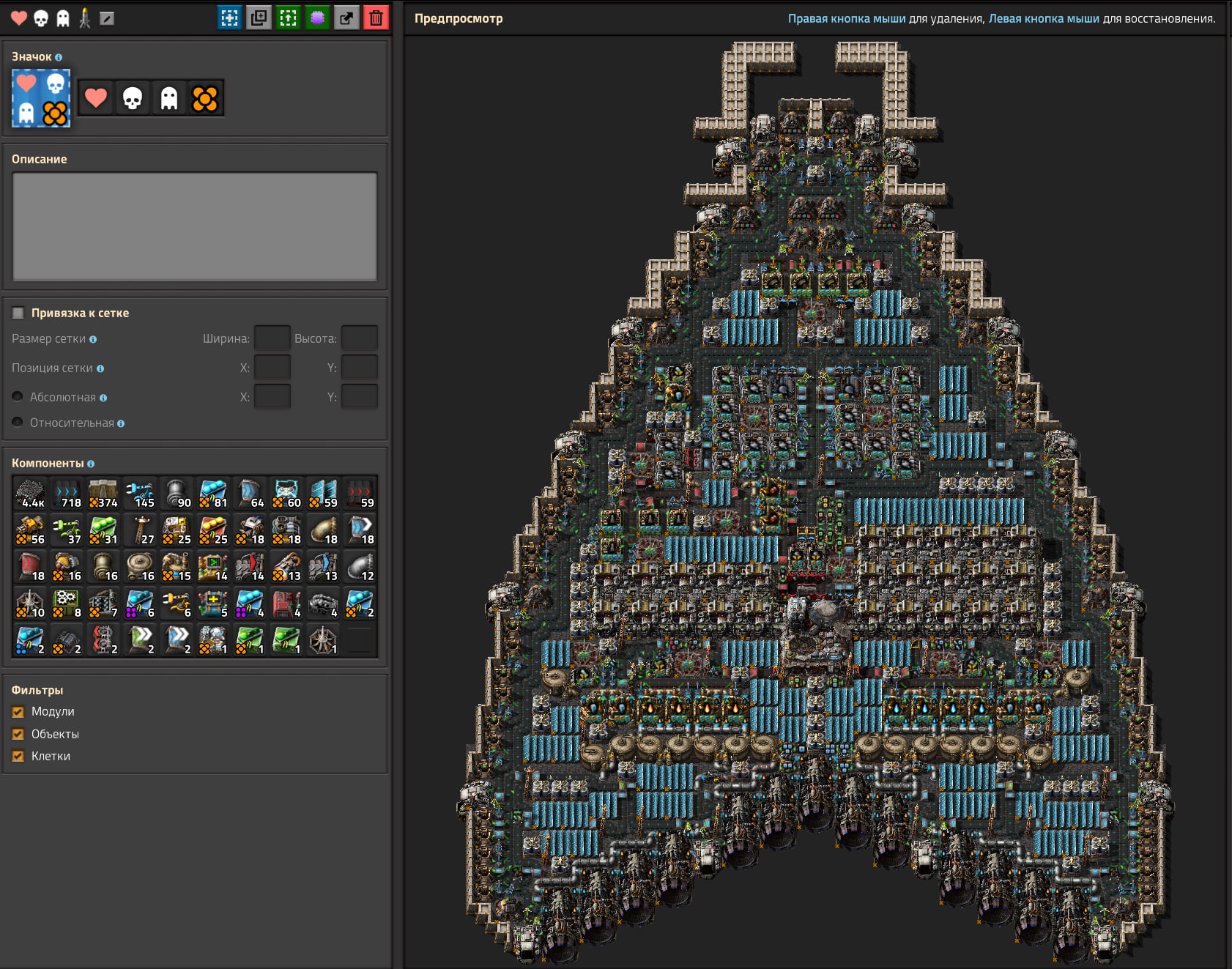Image resolution: width=1232 pixels, height=969 pixels.
Task: Click the 90 pipe component
Action: (x=177, y=493)
